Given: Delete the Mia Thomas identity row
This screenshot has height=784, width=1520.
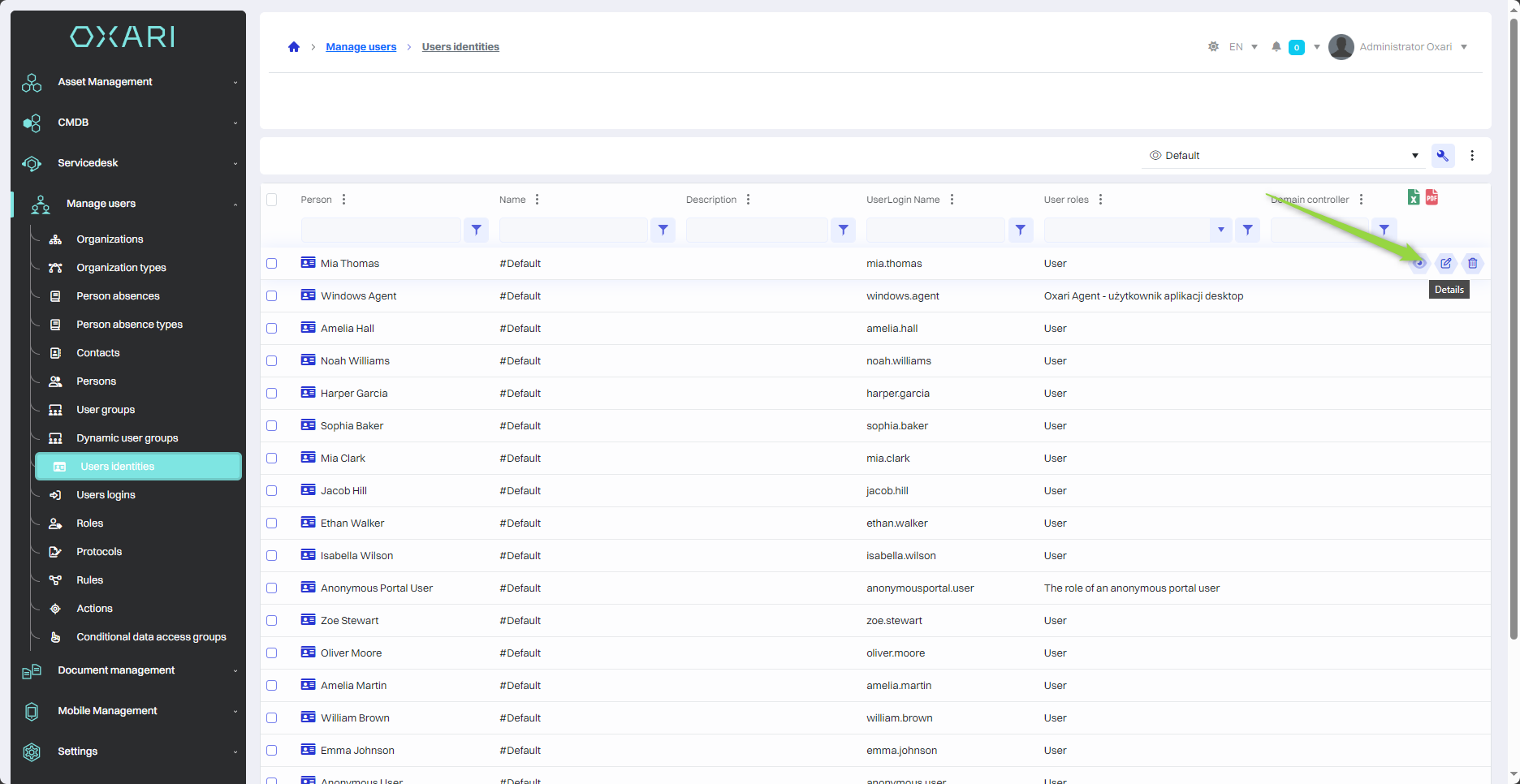Looking at the screenshot, I should tap(1472, 263).
